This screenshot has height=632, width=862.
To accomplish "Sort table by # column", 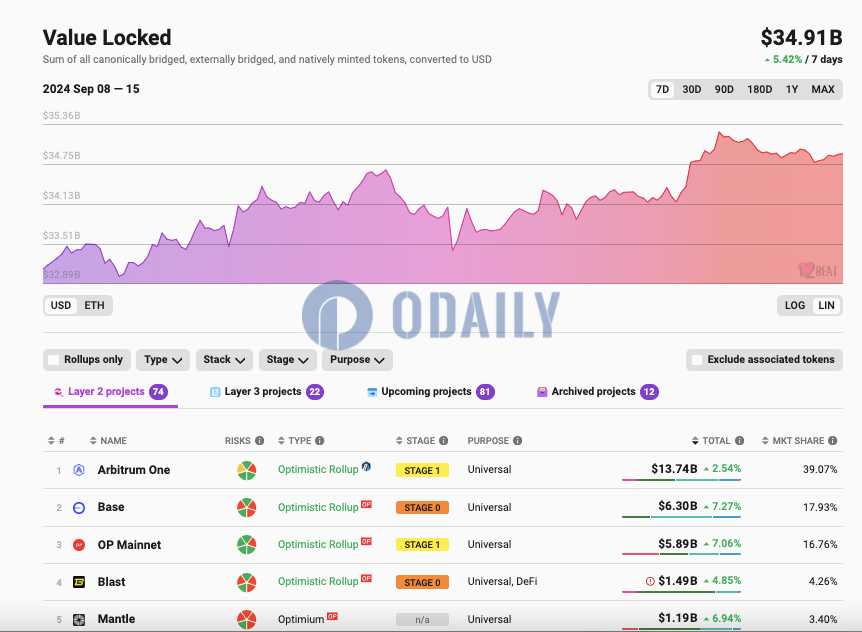I will click(56, 441).
